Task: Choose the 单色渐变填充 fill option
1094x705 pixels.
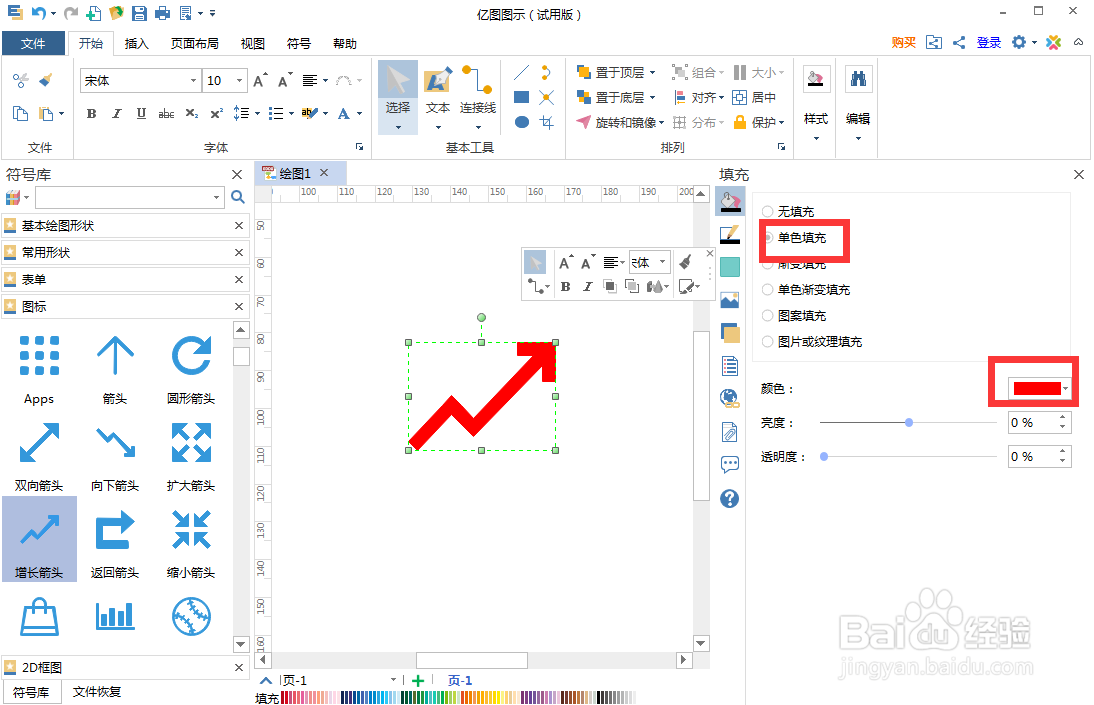Action: pyautogui.click(x=766, y=290)
